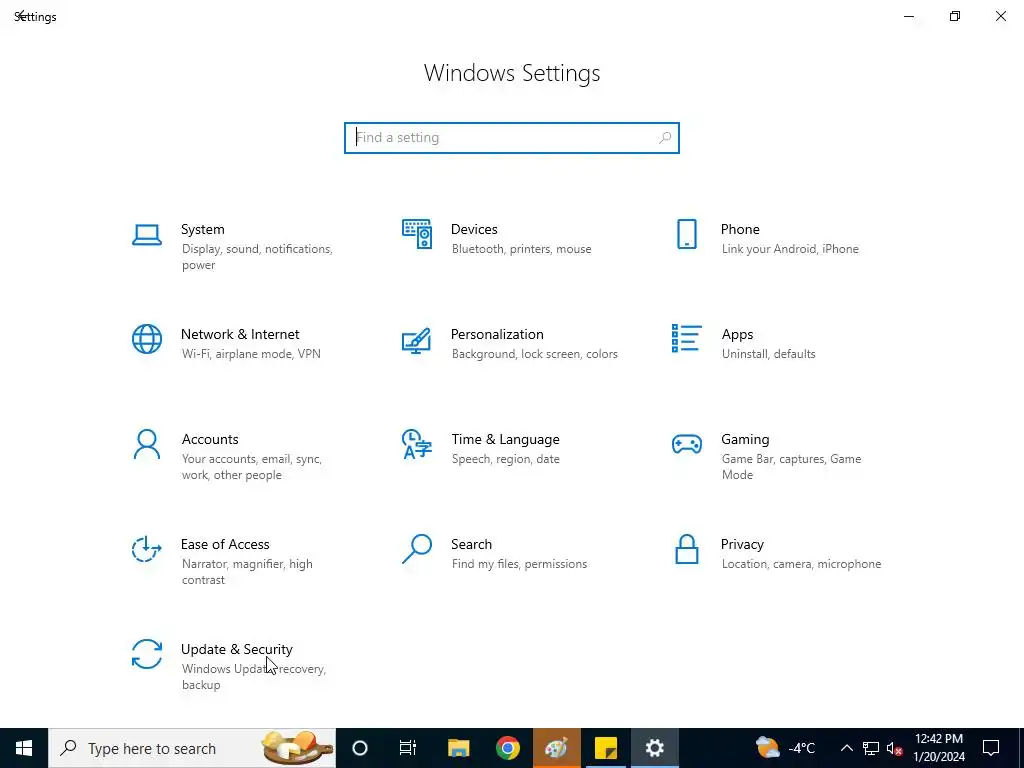1024x768 pixels.
Task: Click the Phone heading text
Action: point(740,229)
